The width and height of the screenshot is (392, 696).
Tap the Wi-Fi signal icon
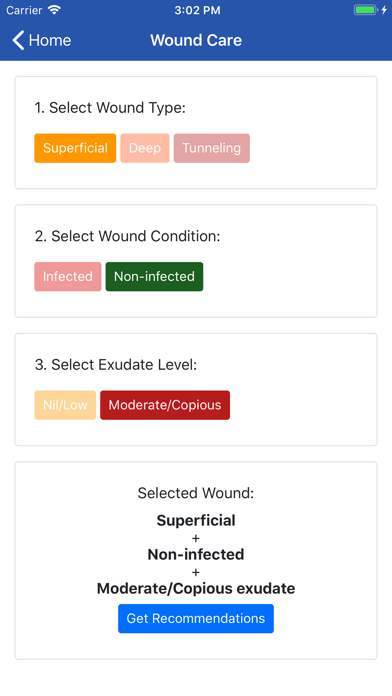tap(54, 10)
